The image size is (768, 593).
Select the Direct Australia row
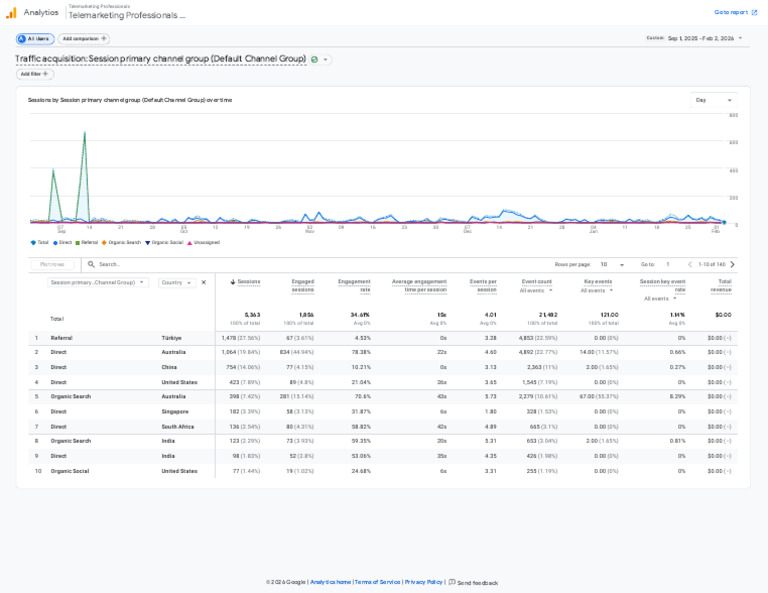(x=383, y=353)
